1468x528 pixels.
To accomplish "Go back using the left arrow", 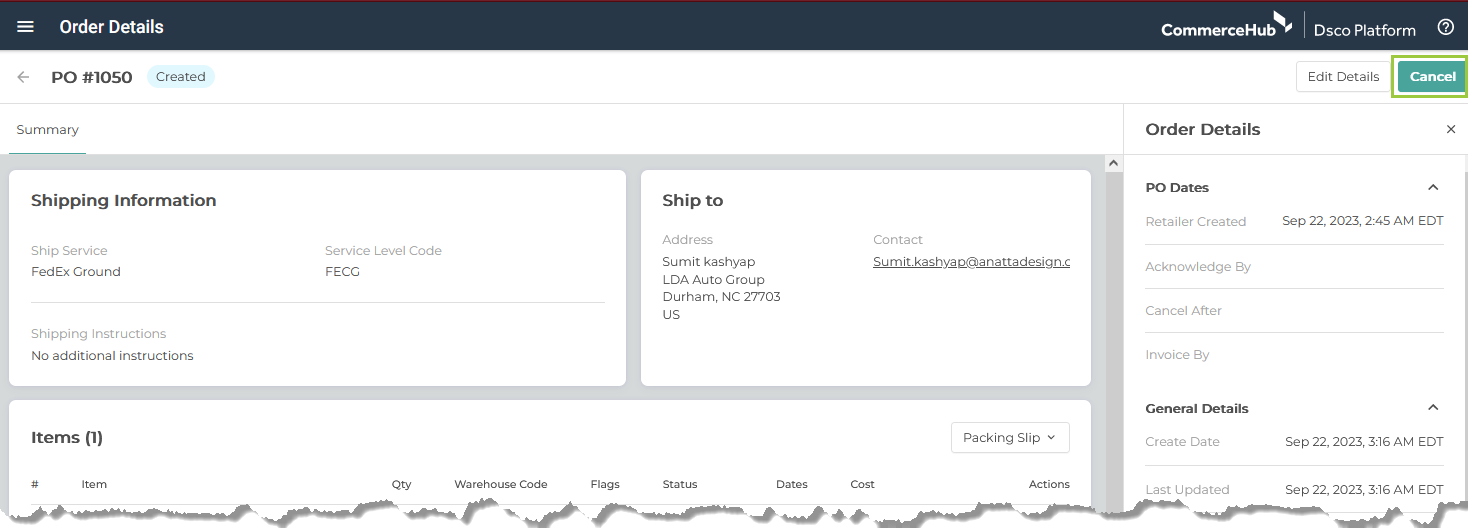I will coord(23,77).
